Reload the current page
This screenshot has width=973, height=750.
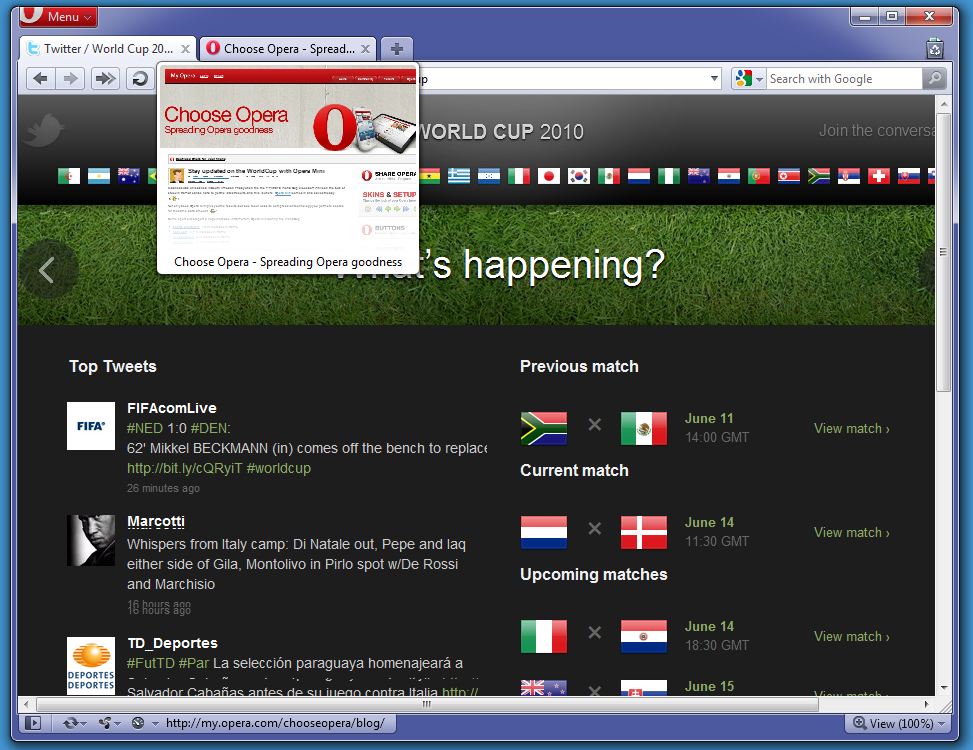tap(140, 78)
